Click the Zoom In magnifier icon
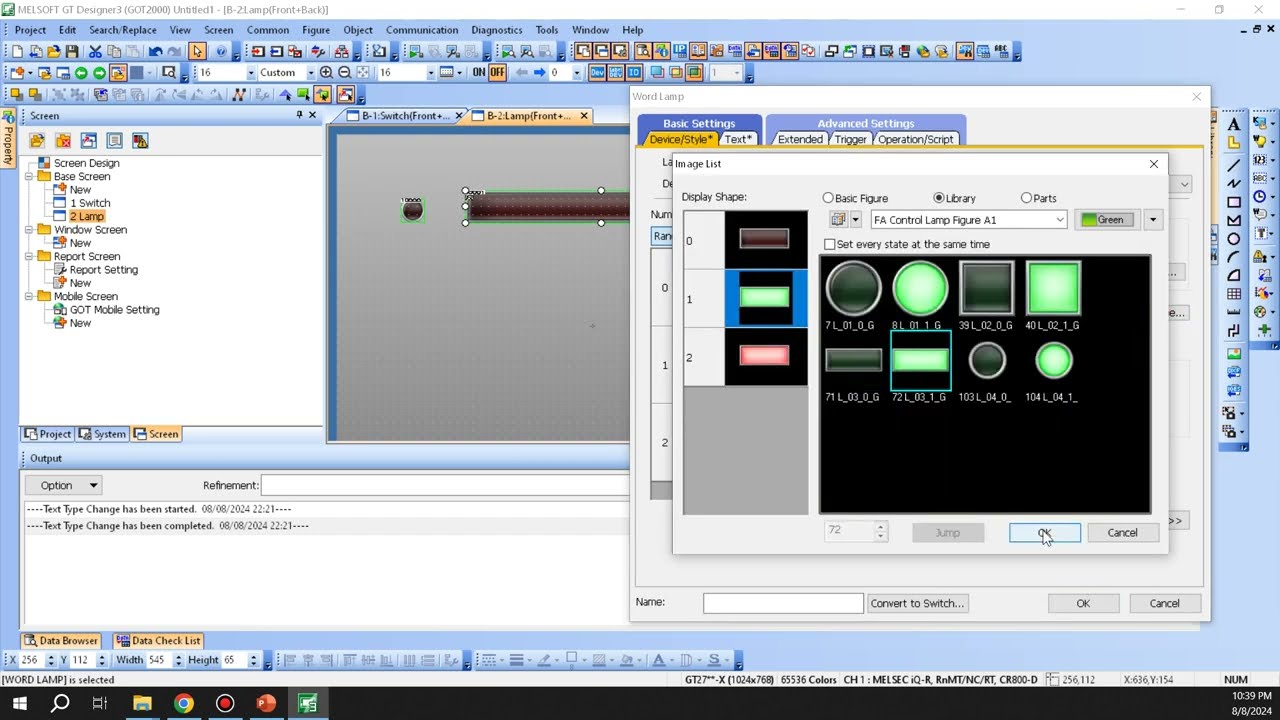 pyautogui.click(x=326, y=72)
